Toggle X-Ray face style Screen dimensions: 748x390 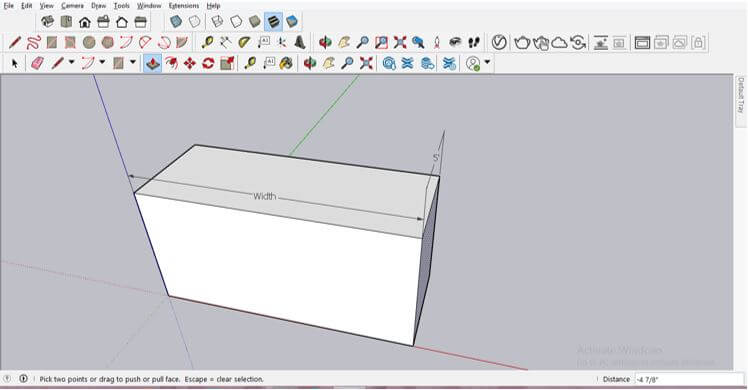pyautogui.click(x=177, y=21)
